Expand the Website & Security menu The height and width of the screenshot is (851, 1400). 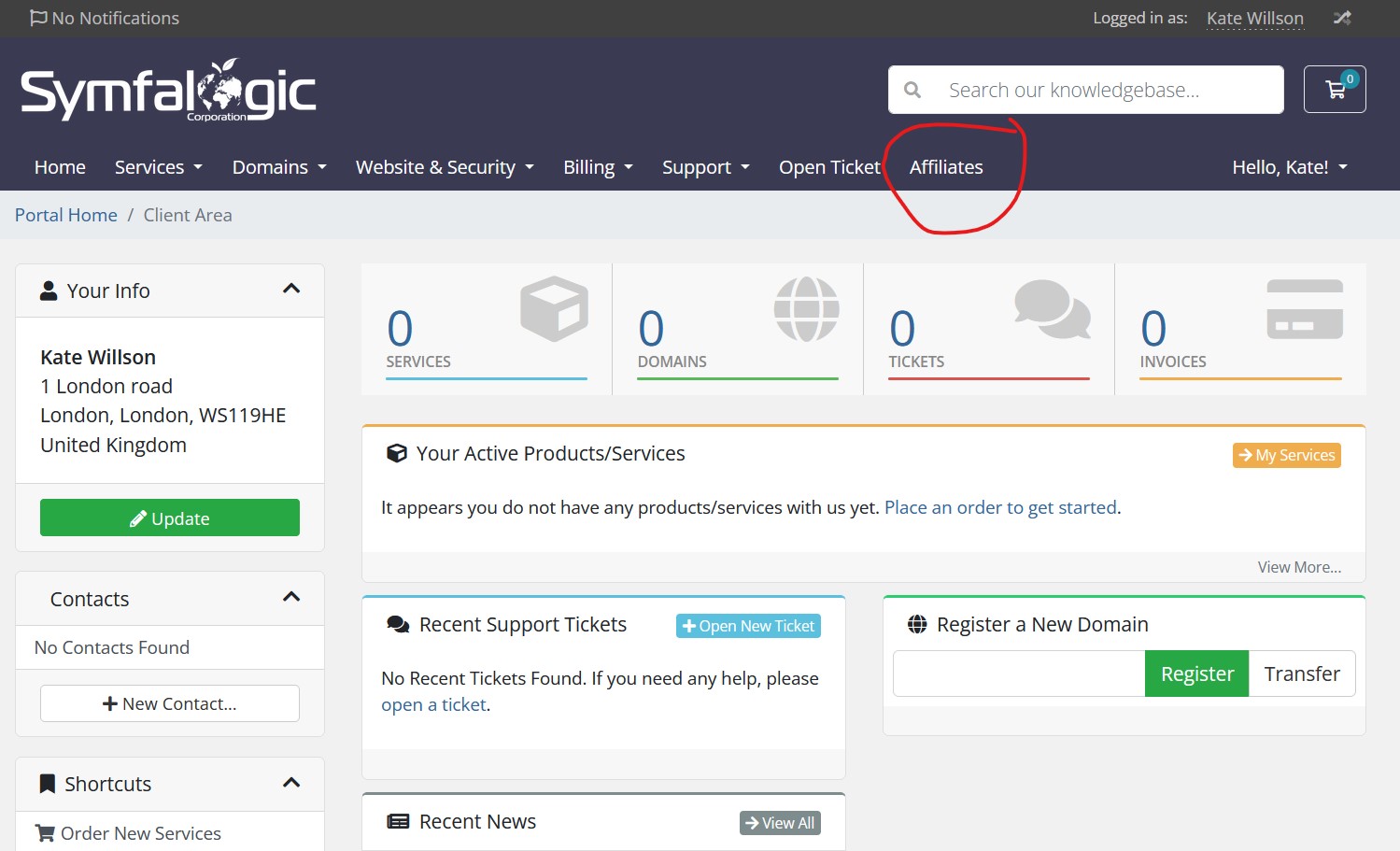[x=445, y=167]
